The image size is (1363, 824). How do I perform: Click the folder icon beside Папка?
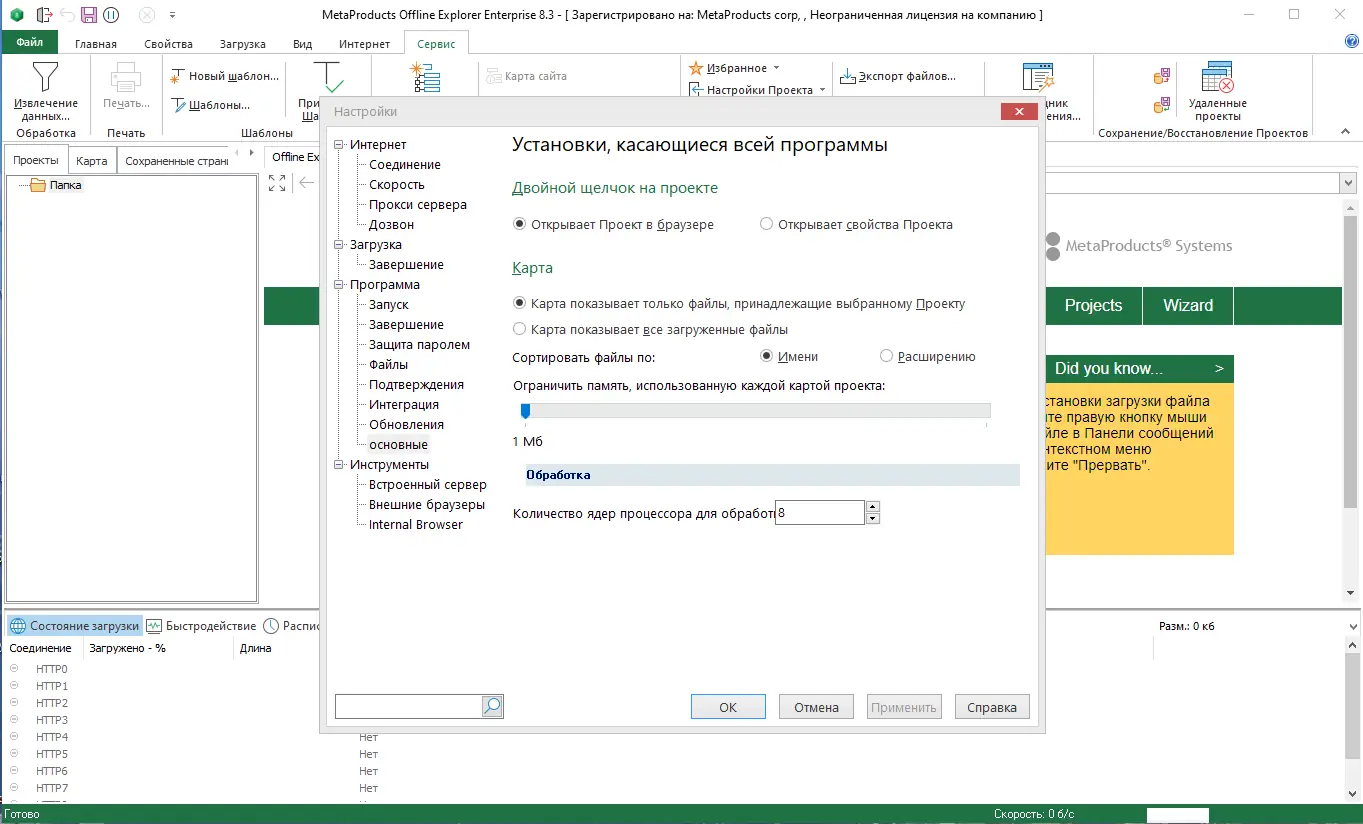38,185
